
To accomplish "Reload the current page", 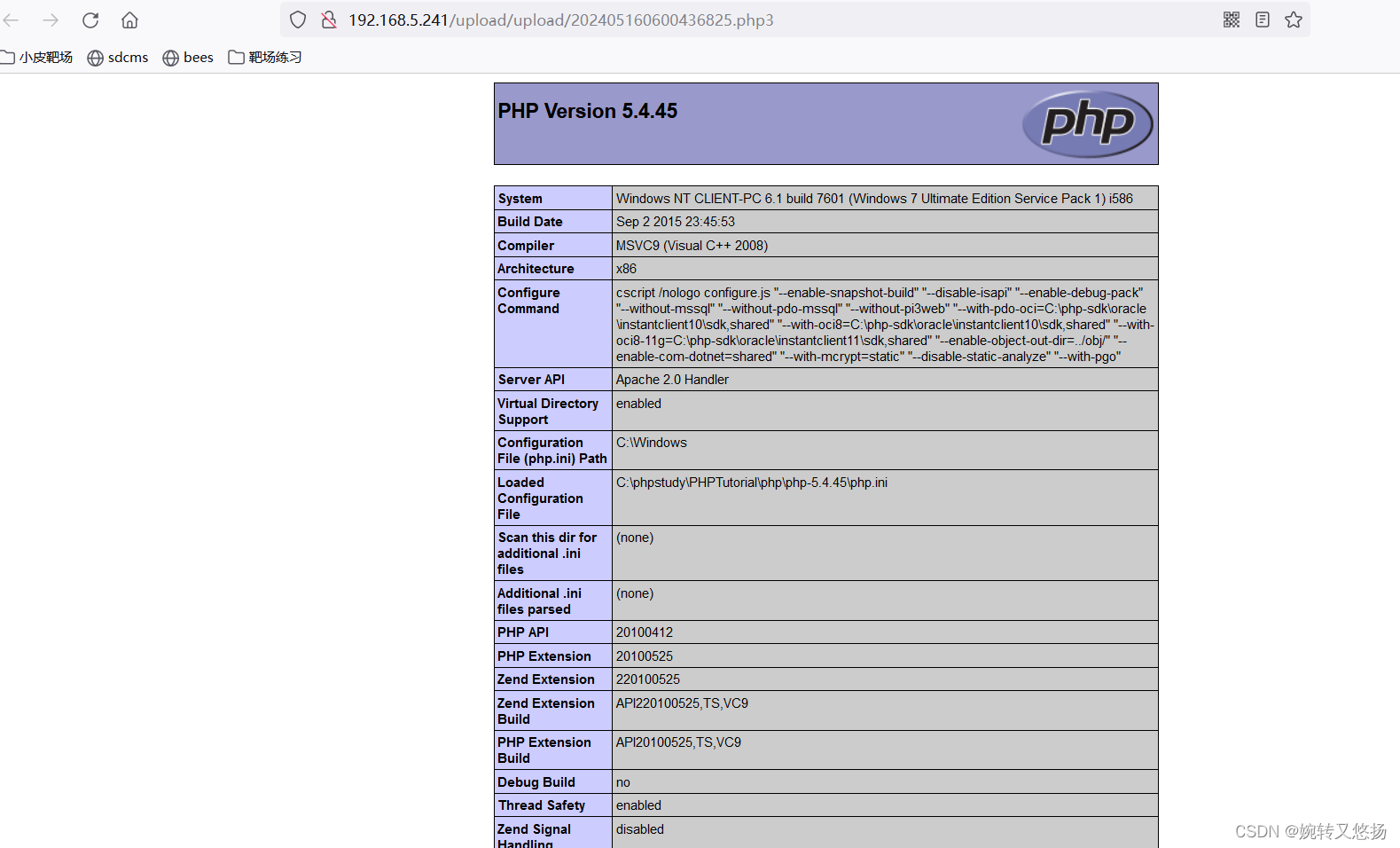I will [90, 20].
